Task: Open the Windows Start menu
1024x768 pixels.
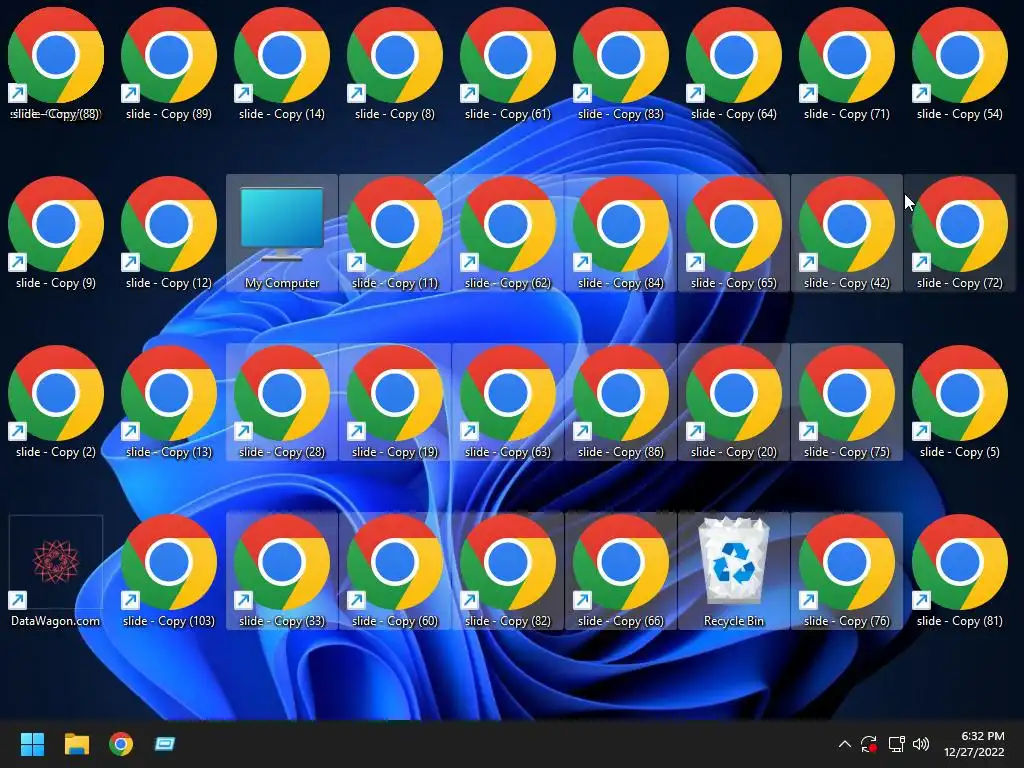Action: [32, 744]
